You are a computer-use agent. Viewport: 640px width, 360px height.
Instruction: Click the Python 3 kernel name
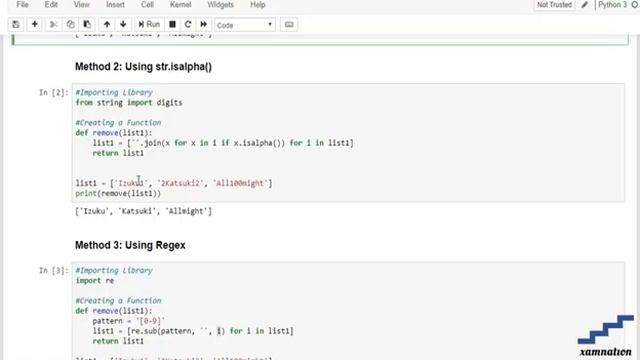click(x=612, y=5)
